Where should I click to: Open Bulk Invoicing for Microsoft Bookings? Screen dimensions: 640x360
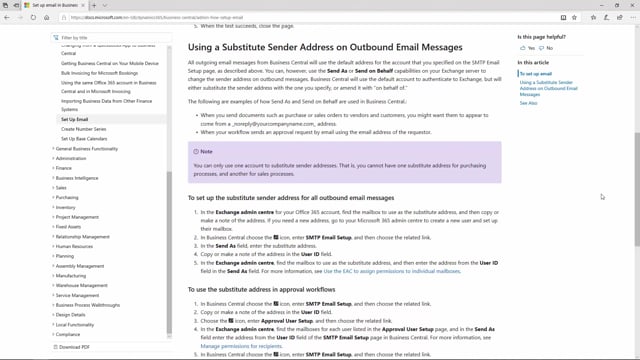[x=100, y=73]
